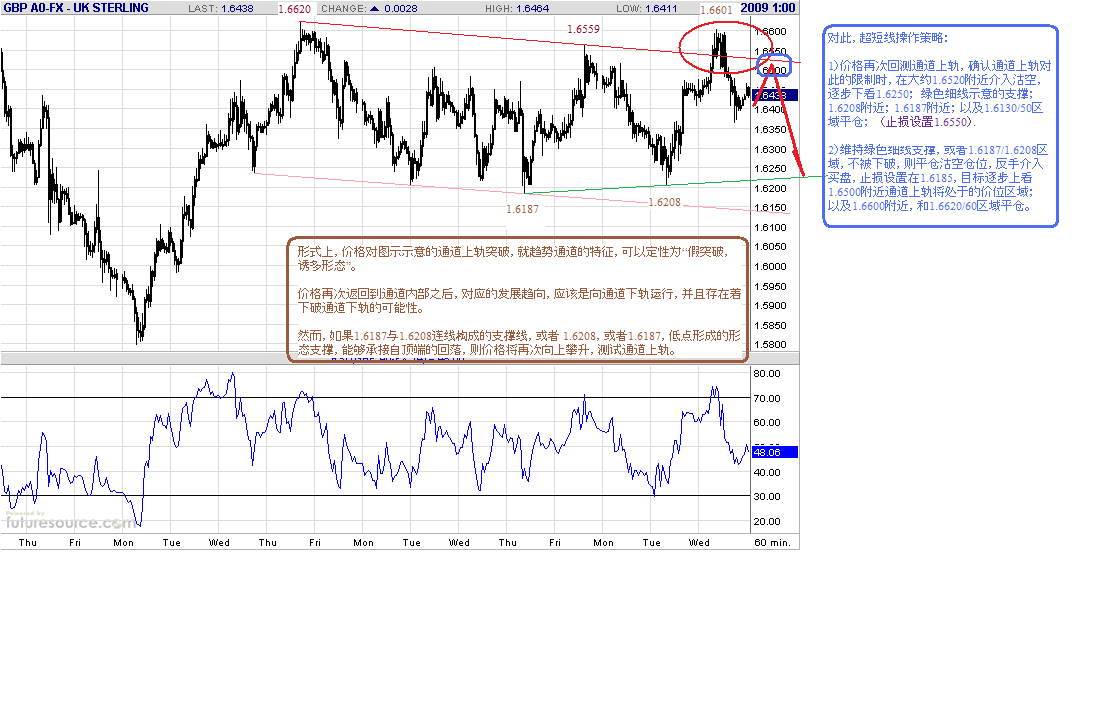This screenshot has width=1108, height=703.
Task: Click the 1.5800 price axis label
Action: click(770, 344)
